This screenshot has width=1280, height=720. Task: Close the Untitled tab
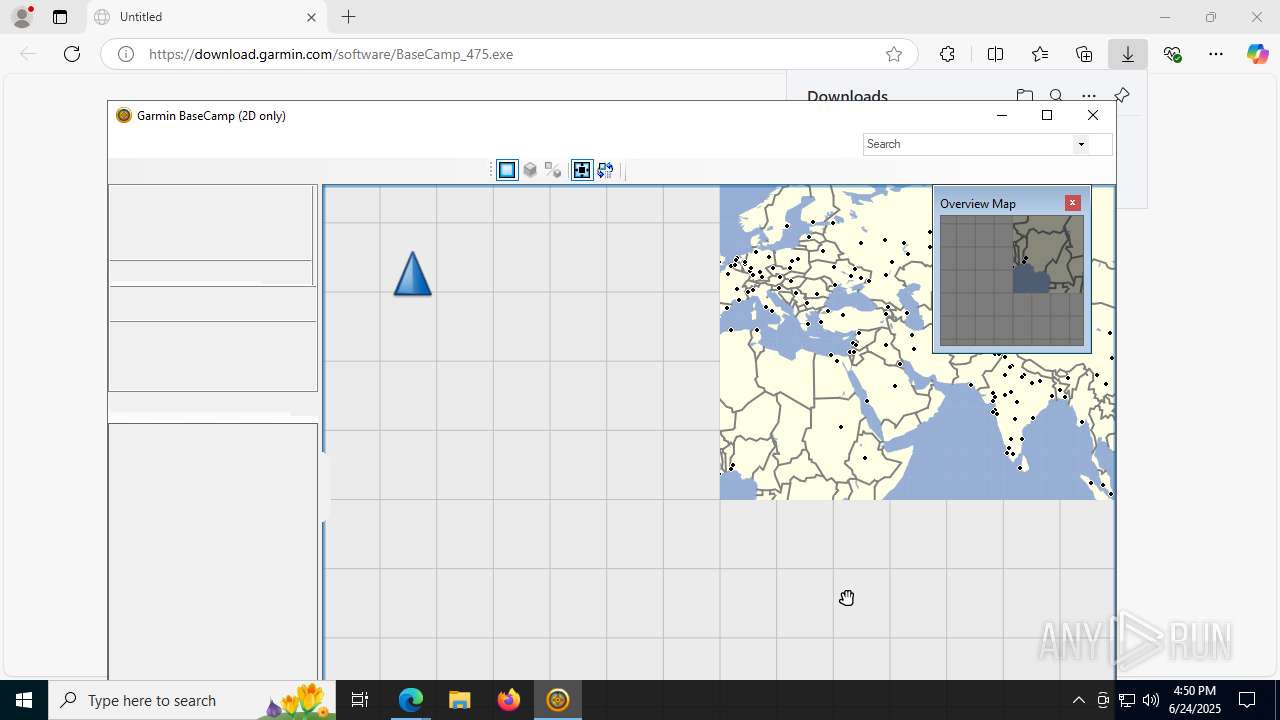pyautogui.click(x=311, y=17)
